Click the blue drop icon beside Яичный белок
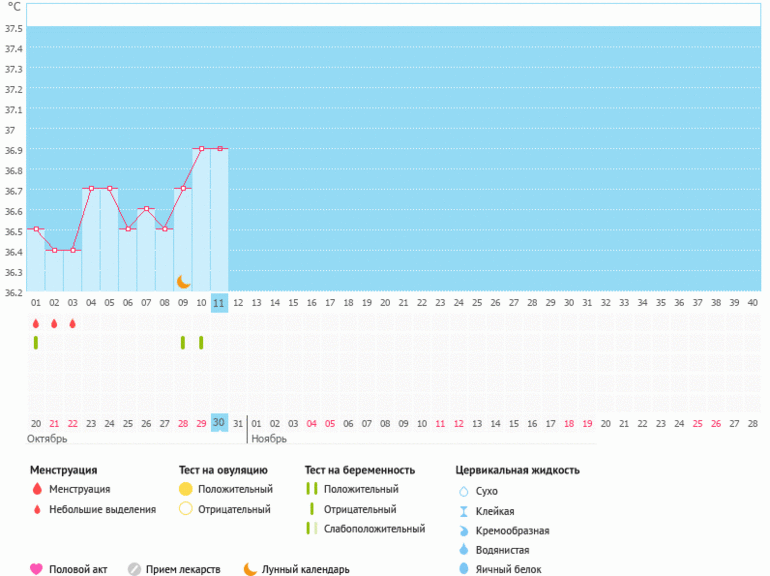The height and width of the screenshot is (576, 770). click(463, 569)
